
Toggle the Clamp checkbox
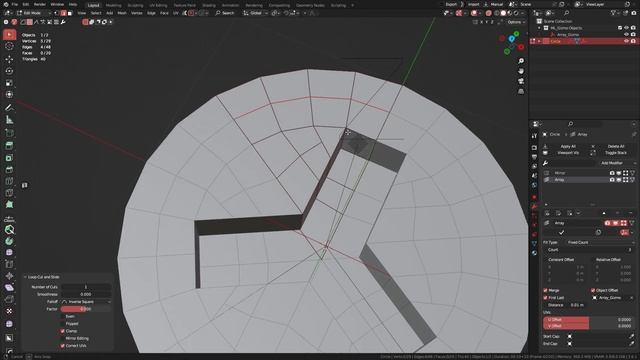(x=62, y=331)
